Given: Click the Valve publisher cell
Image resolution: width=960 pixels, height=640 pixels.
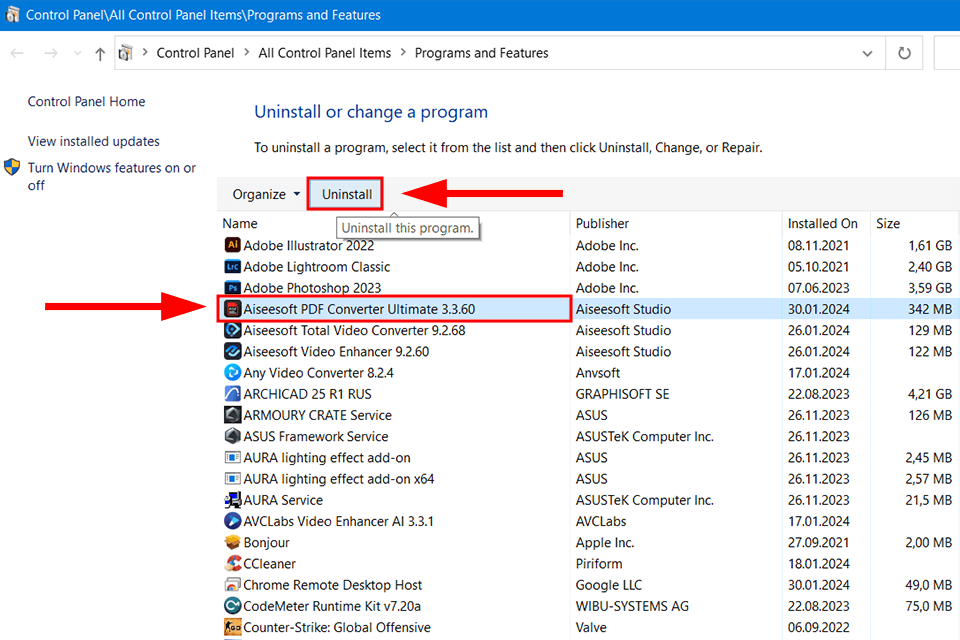Looking at the screenshot, I should point(591,627).
